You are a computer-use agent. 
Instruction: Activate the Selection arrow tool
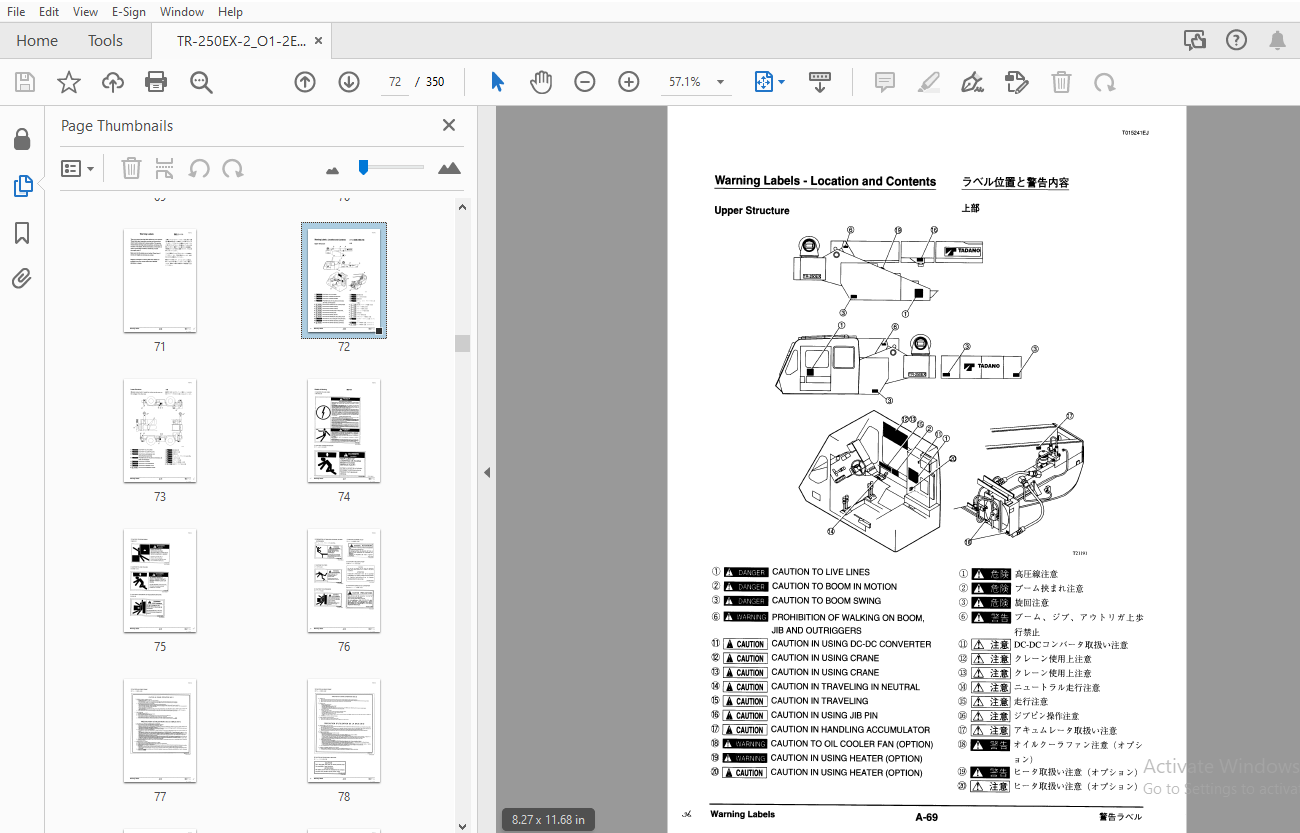point(497,82)
